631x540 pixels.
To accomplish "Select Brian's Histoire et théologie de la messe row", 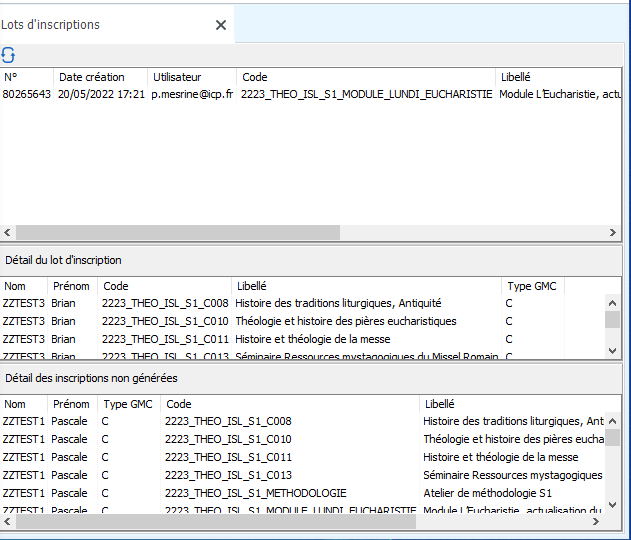I will coord(312,339).
